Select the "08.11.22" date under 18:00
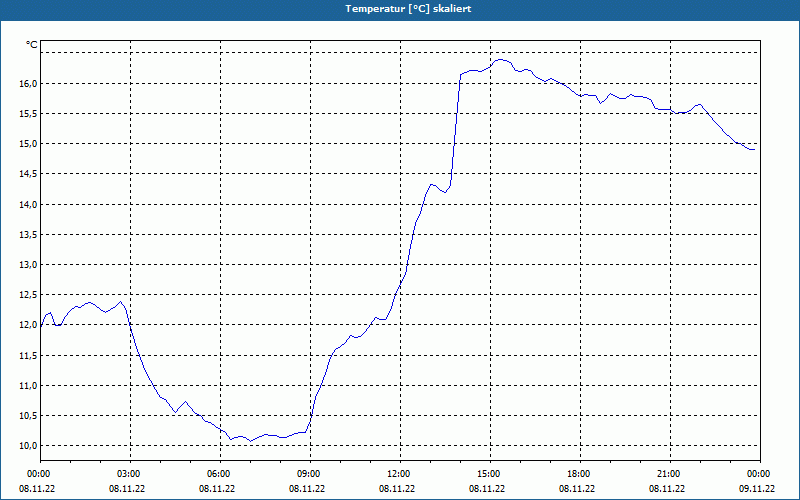The image size is (800, 500). 577,489
